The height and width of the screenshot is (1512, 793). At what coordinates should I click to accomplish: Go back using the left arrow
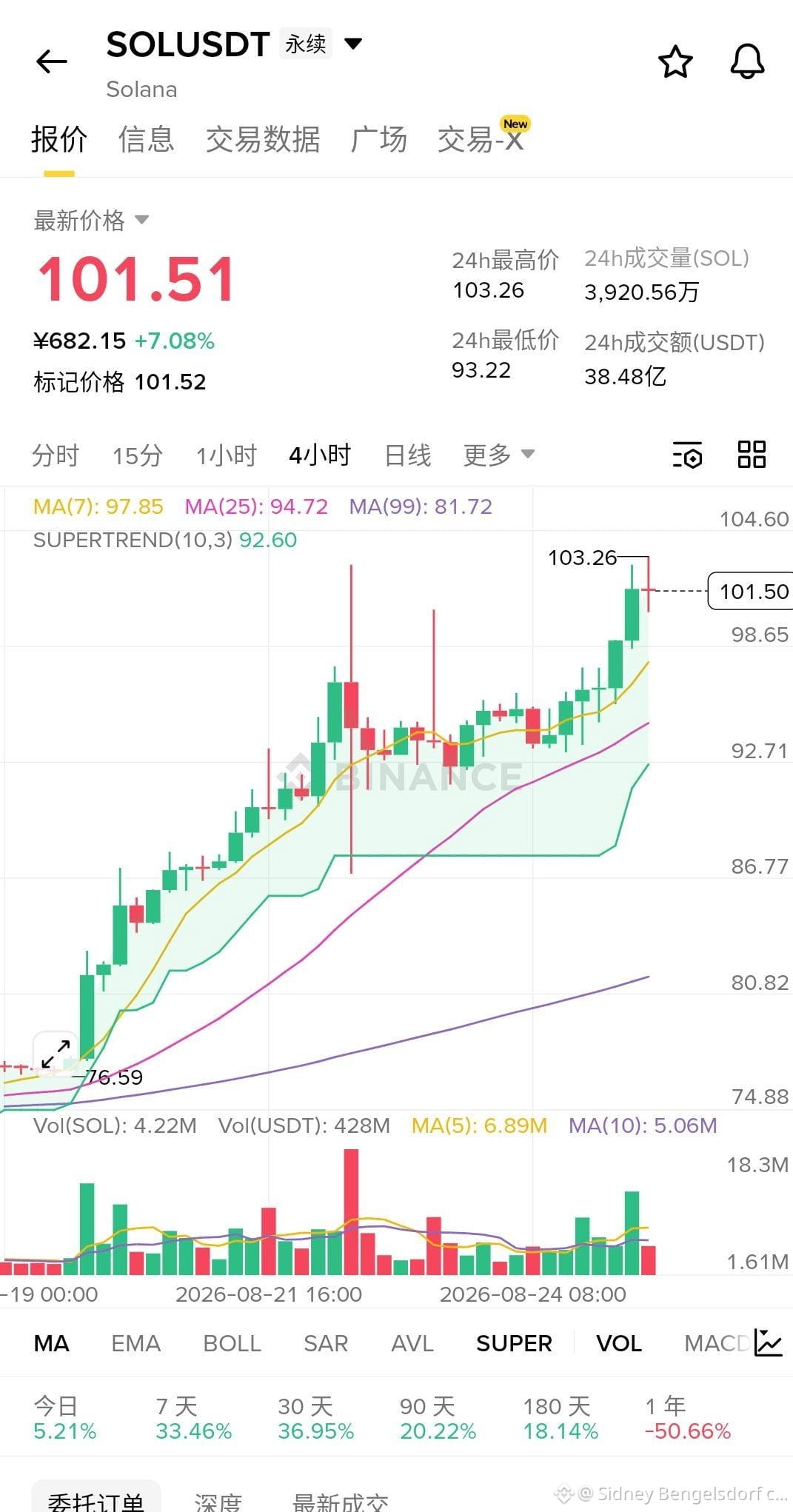click(x=52, y=61)
